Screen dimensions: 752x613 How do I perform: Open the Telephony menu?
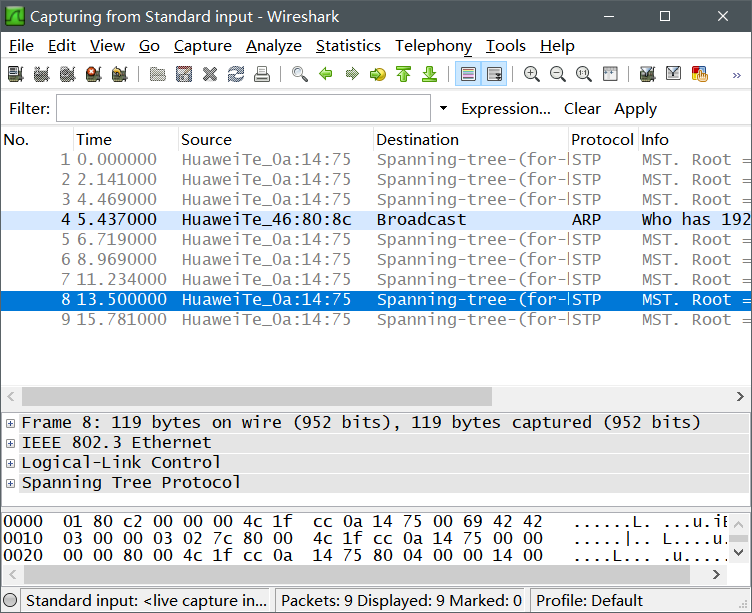point(433,46)
